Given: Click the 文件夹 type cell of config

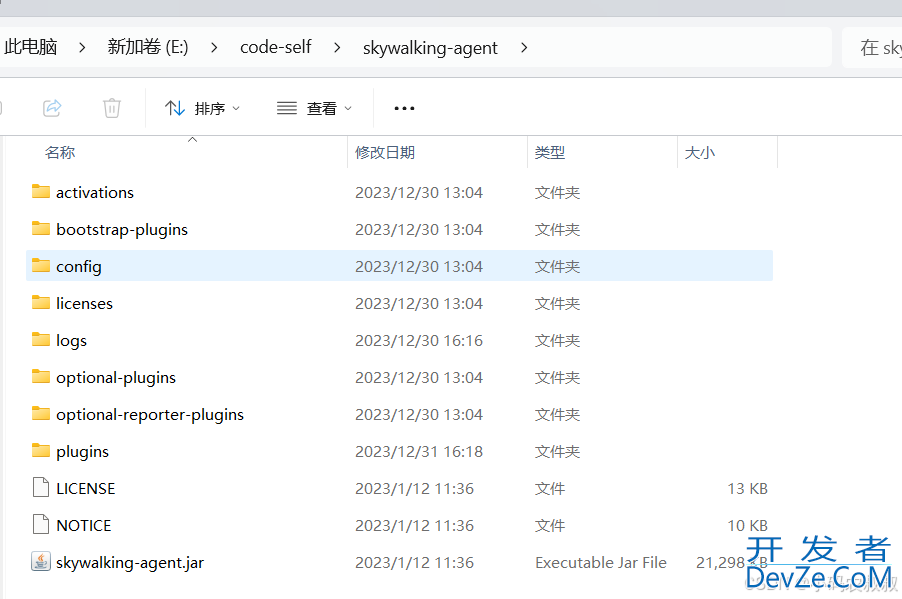Looking at the screenshot, I should tap(557, 266).
